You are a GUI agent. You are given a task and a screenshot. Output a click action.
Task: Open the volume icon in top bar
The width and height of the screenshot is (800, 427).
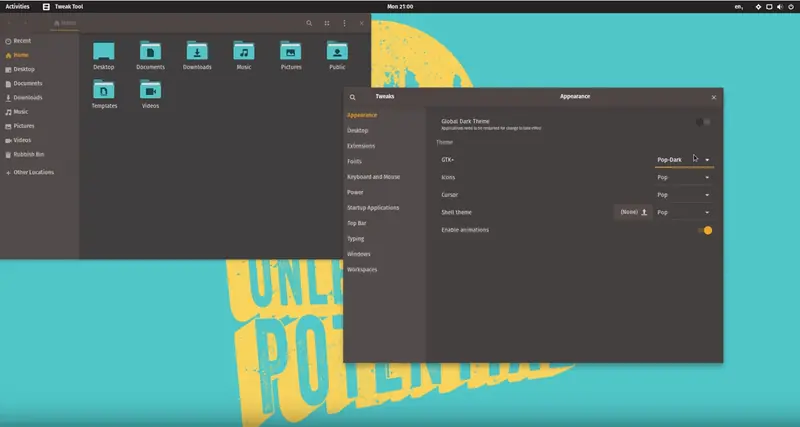pyautogui.click(x=780, y=7)
